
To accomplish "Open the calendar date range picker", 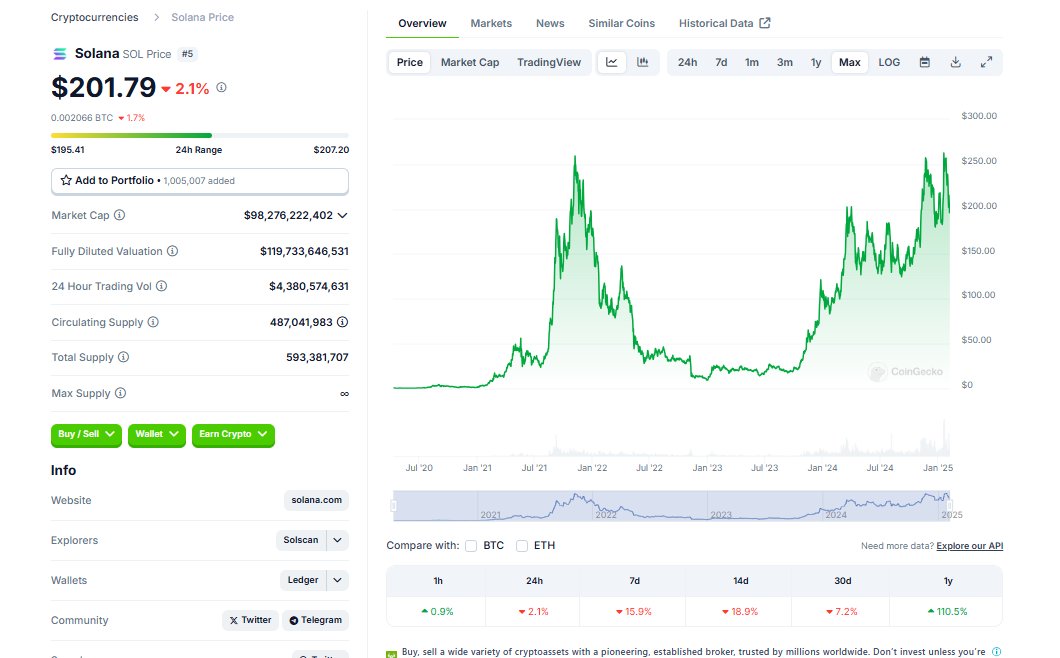I will click(925, 62).
